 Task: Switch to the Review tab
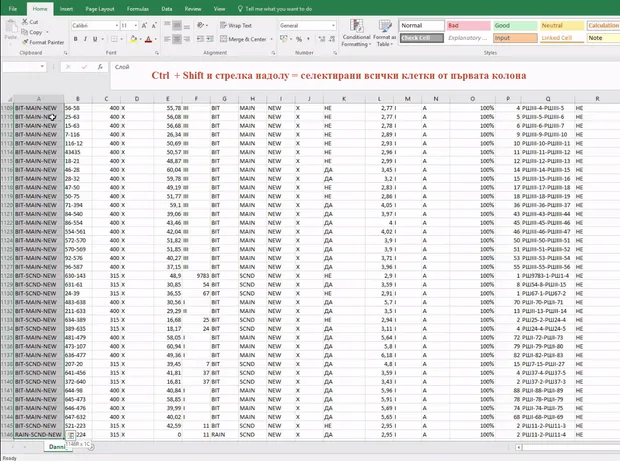tap(193, 9)
